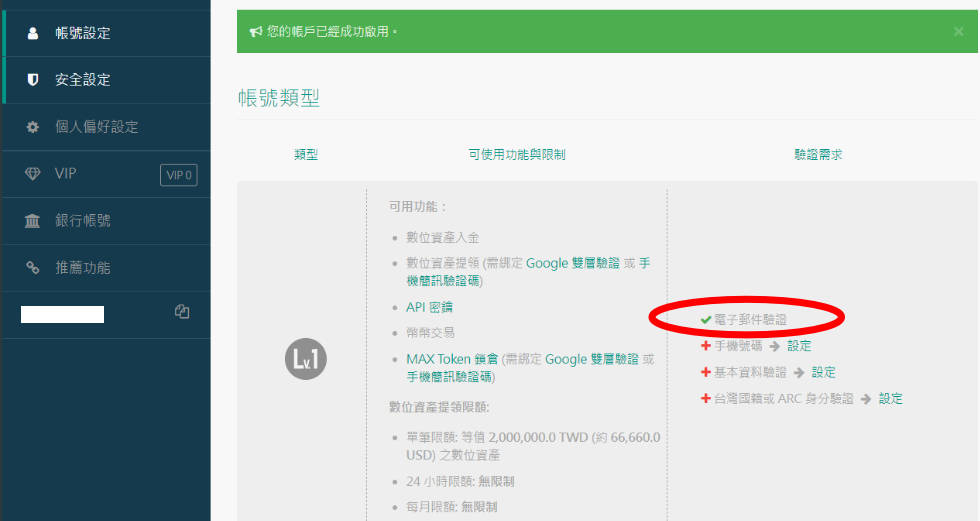Open the 安全設定 menu item
This screenshot has height=521, width=980.
tap(106, 80)
